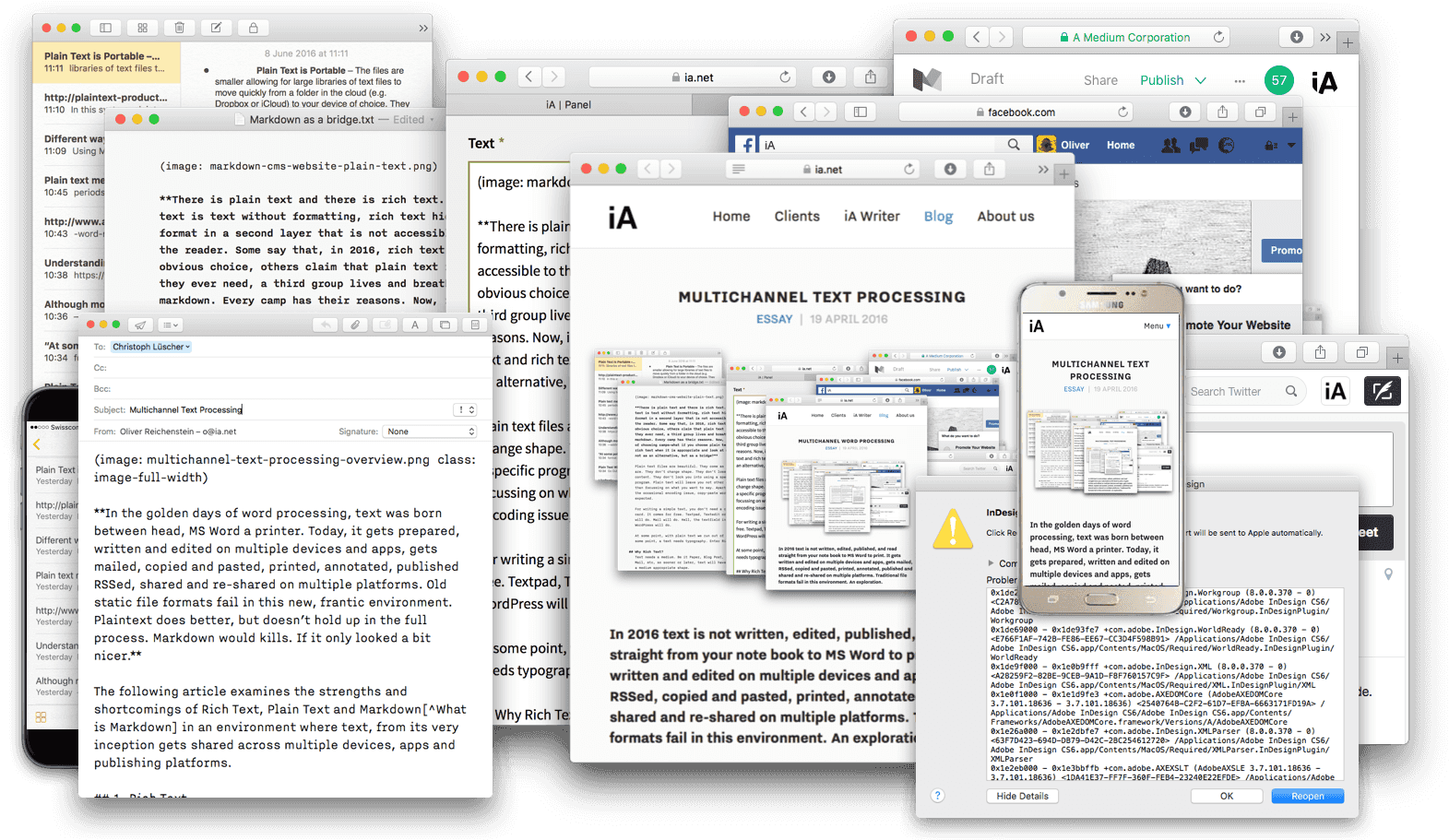
Task: Click compose new note icon in Notes
Action: 216,28
